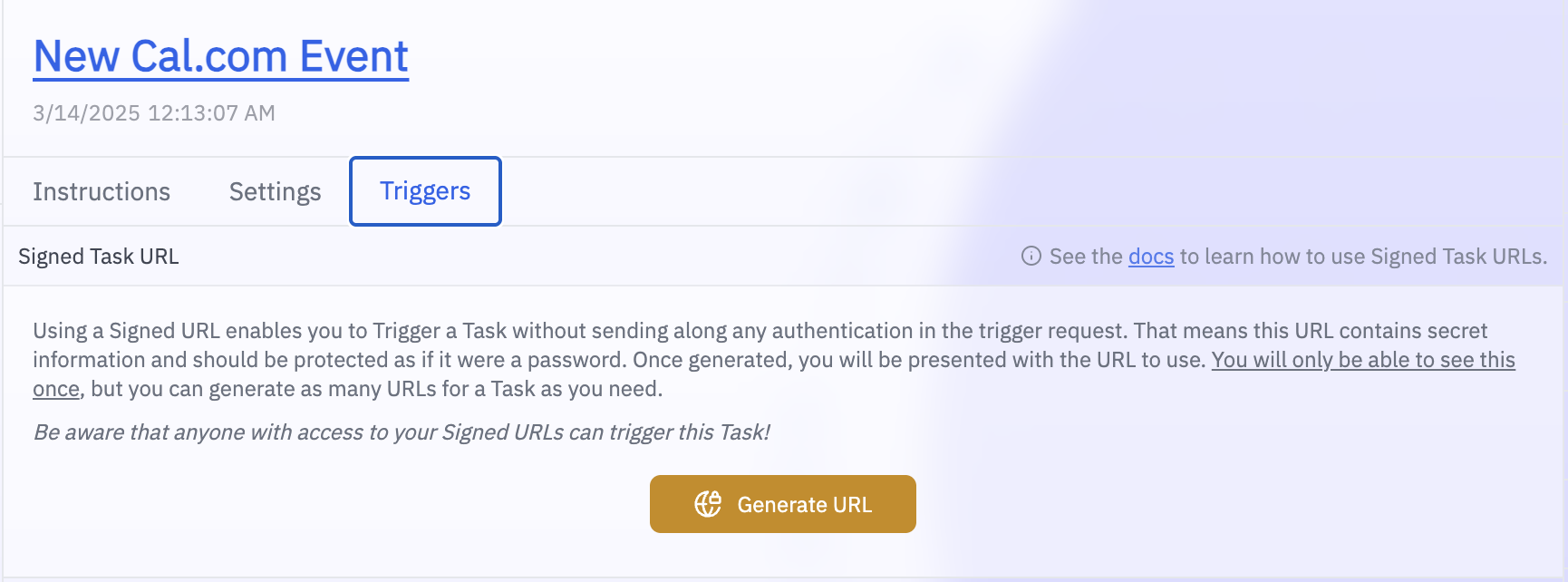Open the docs link for Signed Task URLs
The width and height of the screenshot is (1568, 582).
click(x=1150, y=257)
